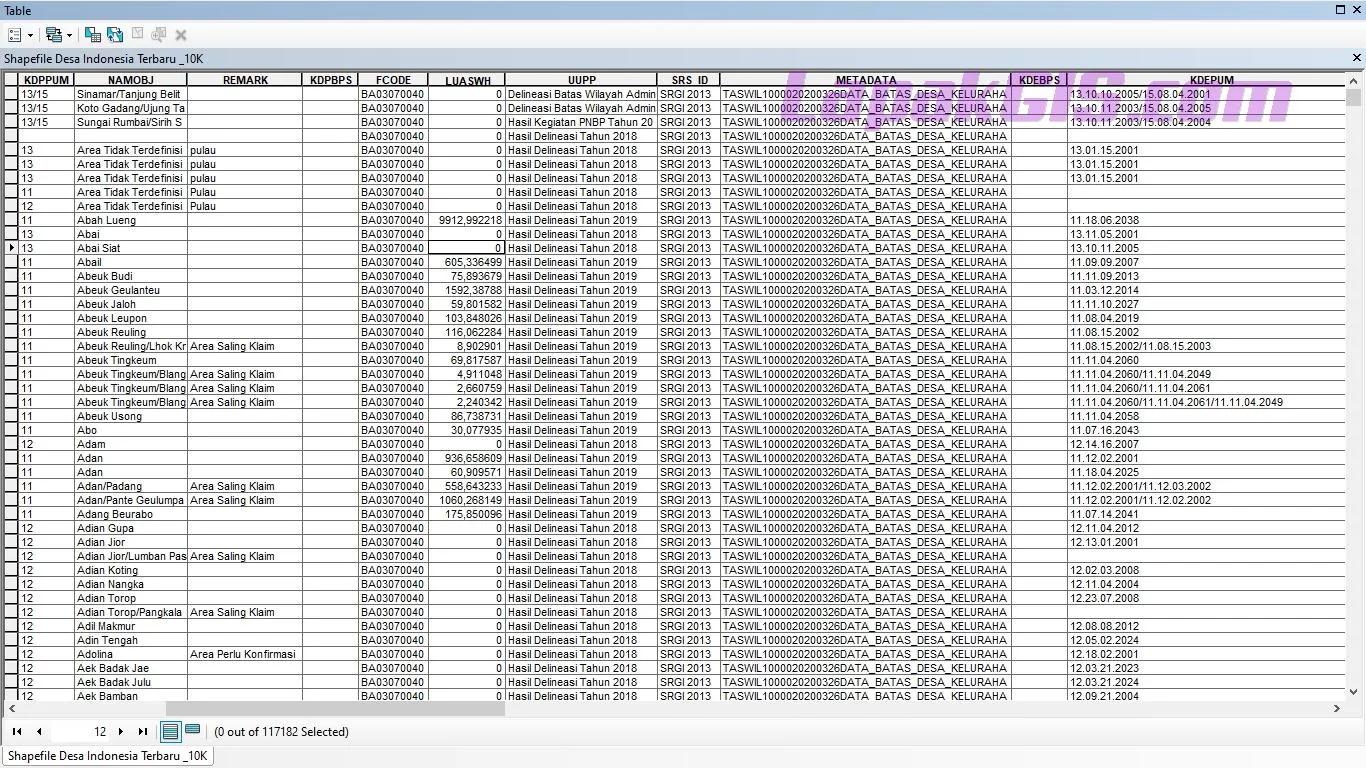This screenshot has height=768, width=1366.
Task: Click the 'Sinamar/Tanjung Belit' cell
Action: coord(131,94)
